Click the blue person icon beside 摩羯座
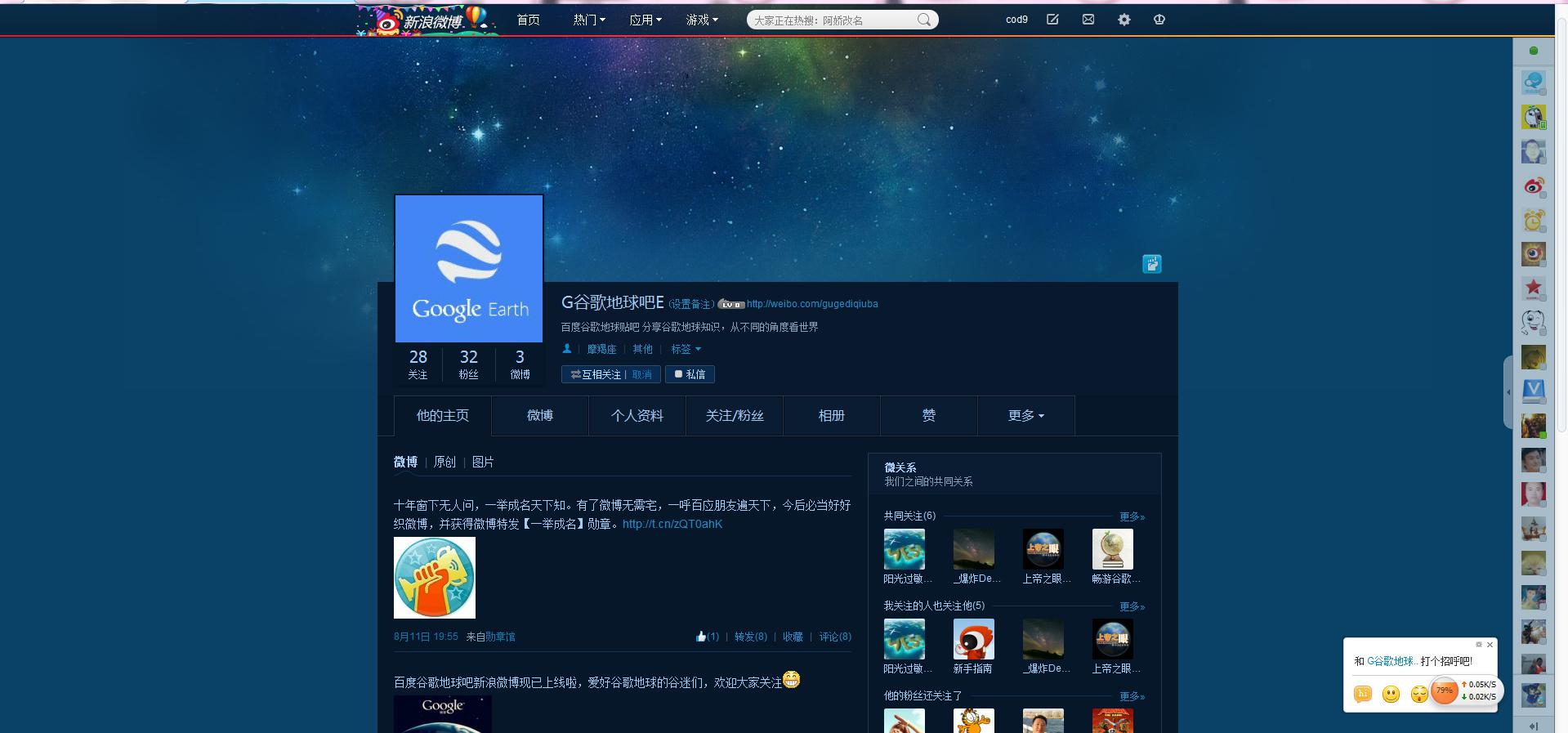 click(567, 349)
